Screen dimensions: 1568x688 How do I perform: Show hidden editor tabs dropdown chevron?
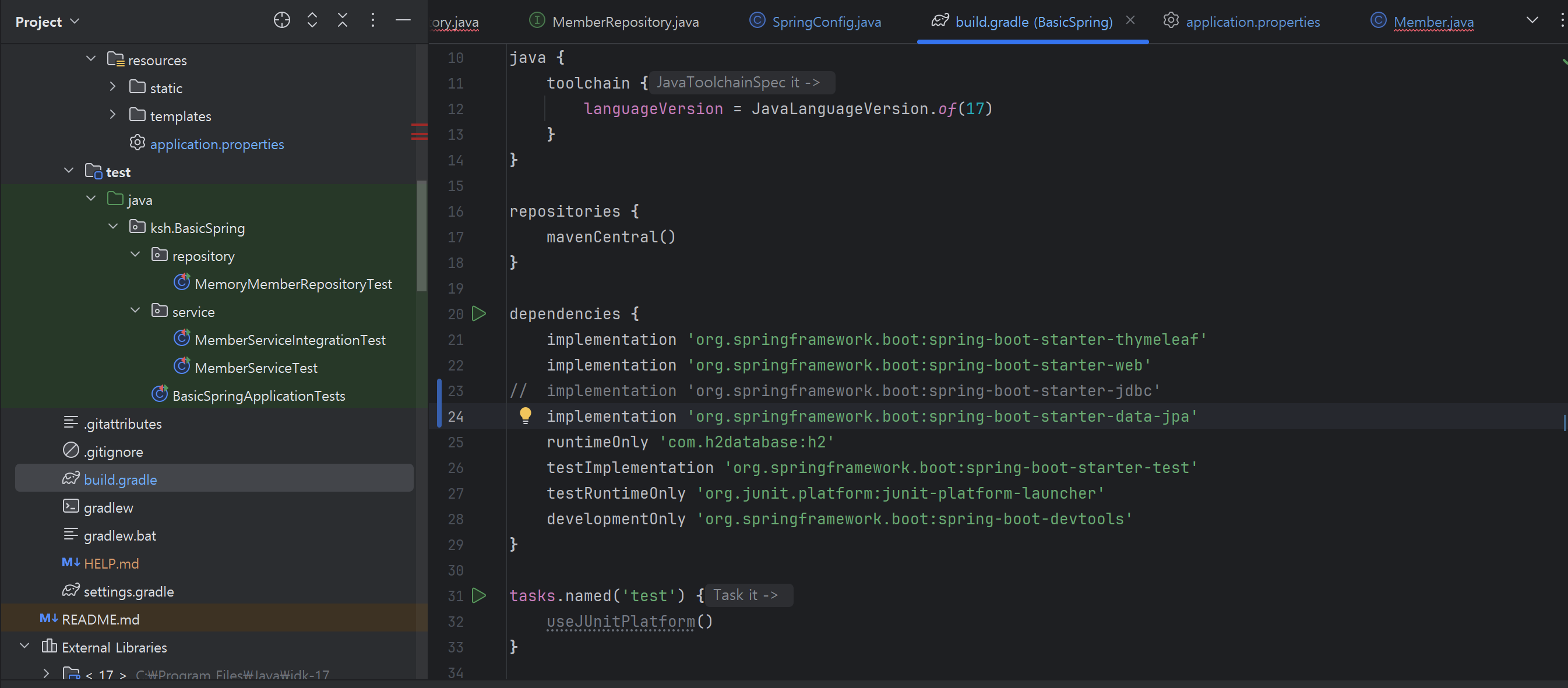pyautogui.click(x=1532, y=20)
